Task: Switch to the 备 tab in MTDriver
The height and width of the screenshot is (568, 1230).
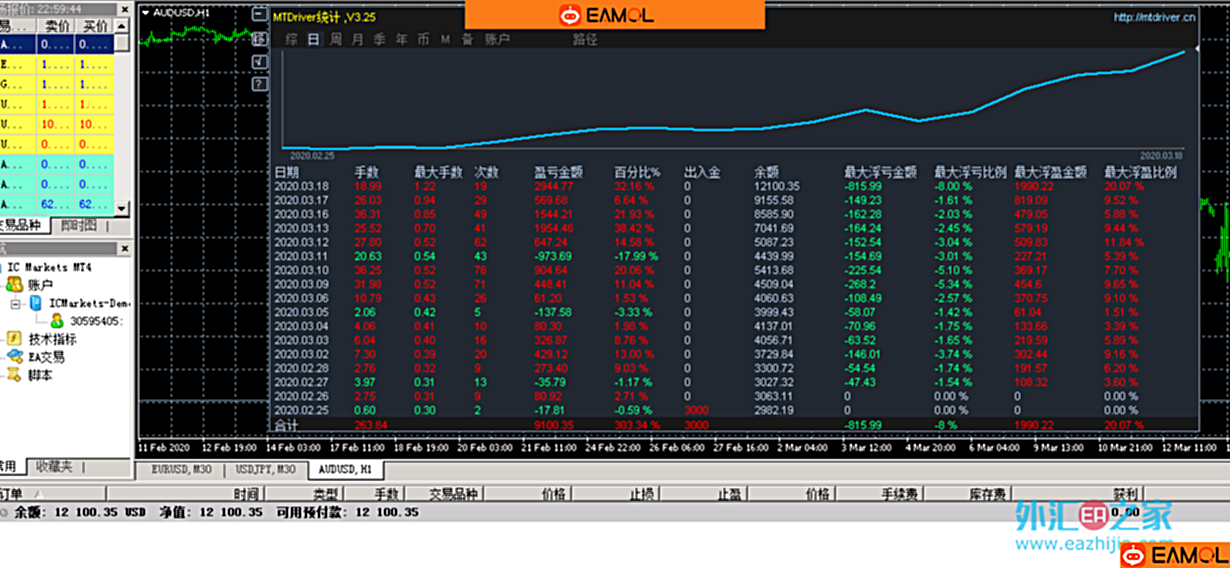Action: (x=467, y=39)
